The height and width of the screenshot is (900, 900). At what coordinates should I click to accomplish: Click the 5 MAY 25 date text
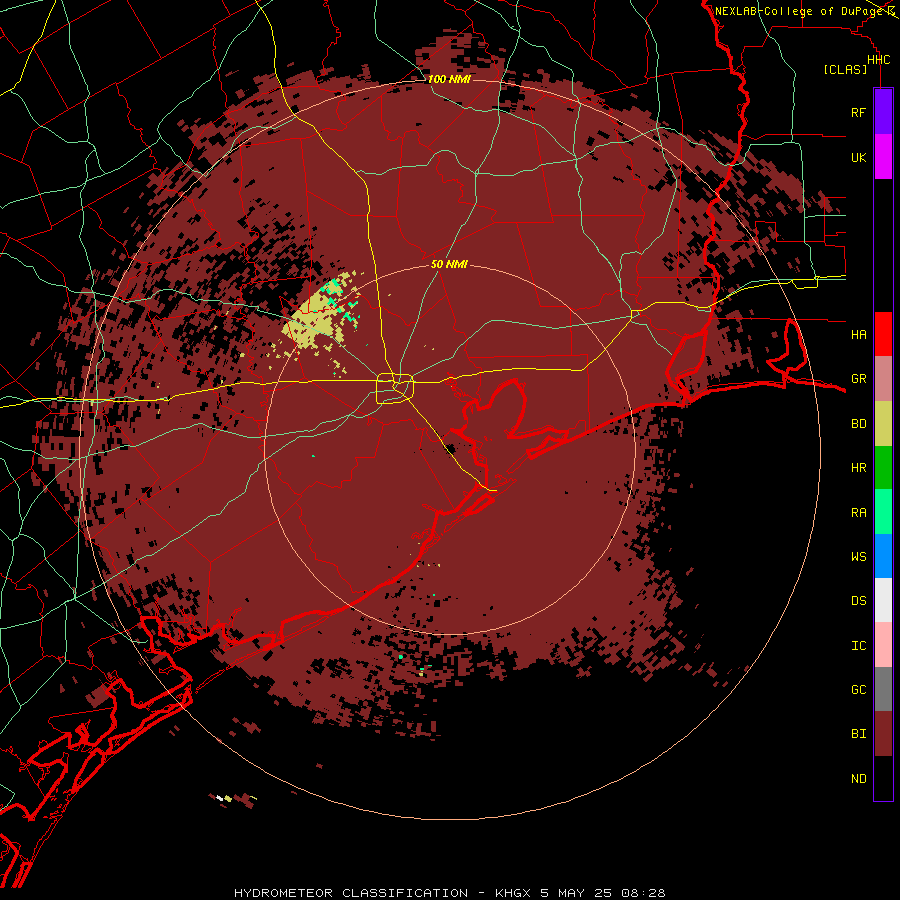pyautogui.click(x=575, y=893)
